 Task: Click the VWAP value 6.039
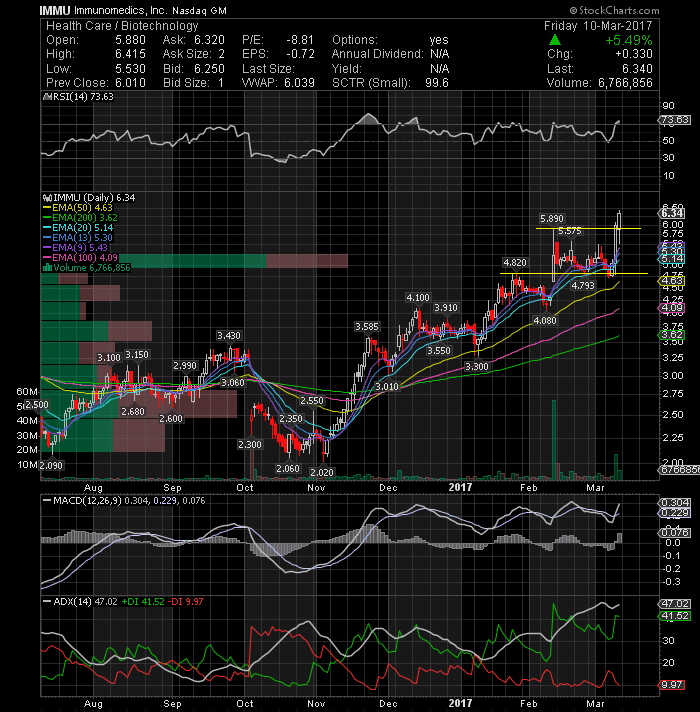click(x=300, y=83)
